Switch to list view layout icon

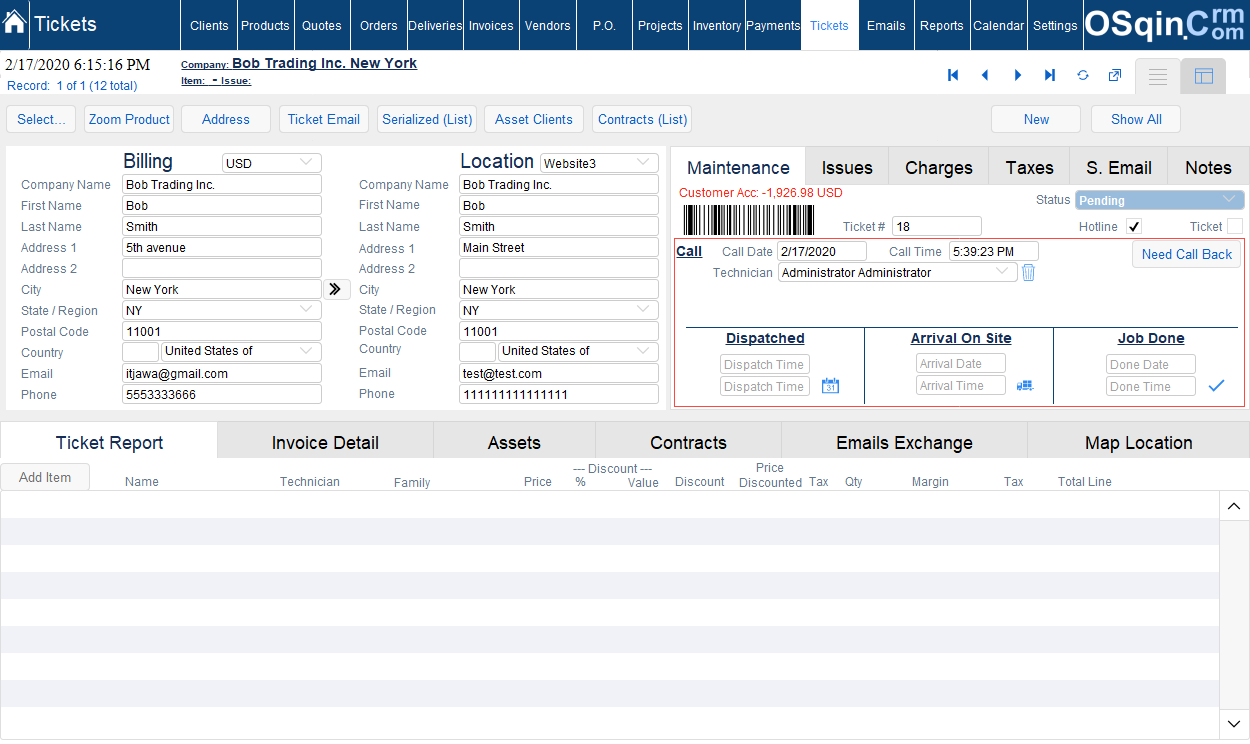tap(1158, 76)
